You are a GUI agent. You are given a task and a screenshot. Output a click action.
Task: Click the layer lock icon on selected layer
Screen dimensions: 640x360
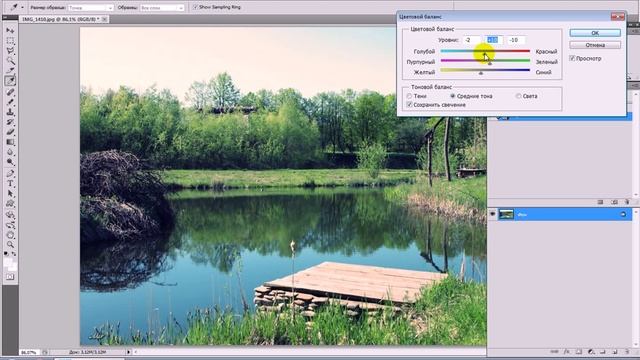click(x=623, y=214)
